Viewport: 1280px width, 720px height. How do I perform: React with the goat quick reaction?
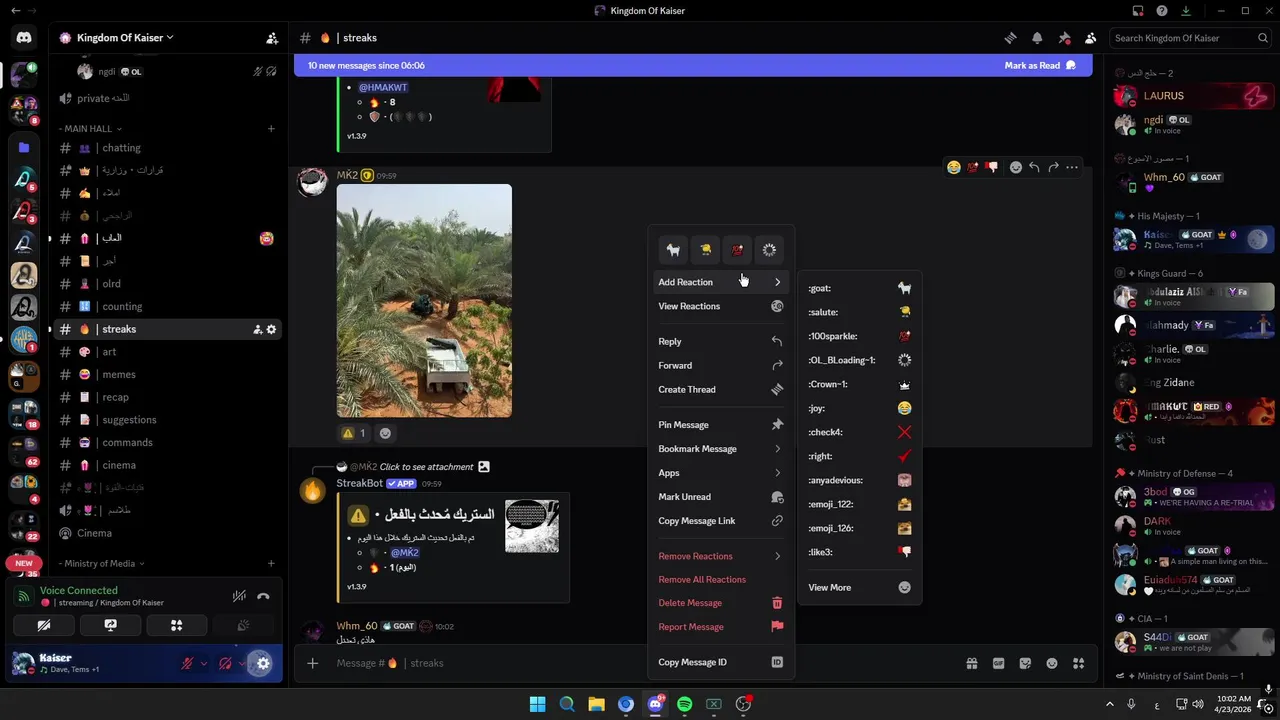tap(674, 250)
